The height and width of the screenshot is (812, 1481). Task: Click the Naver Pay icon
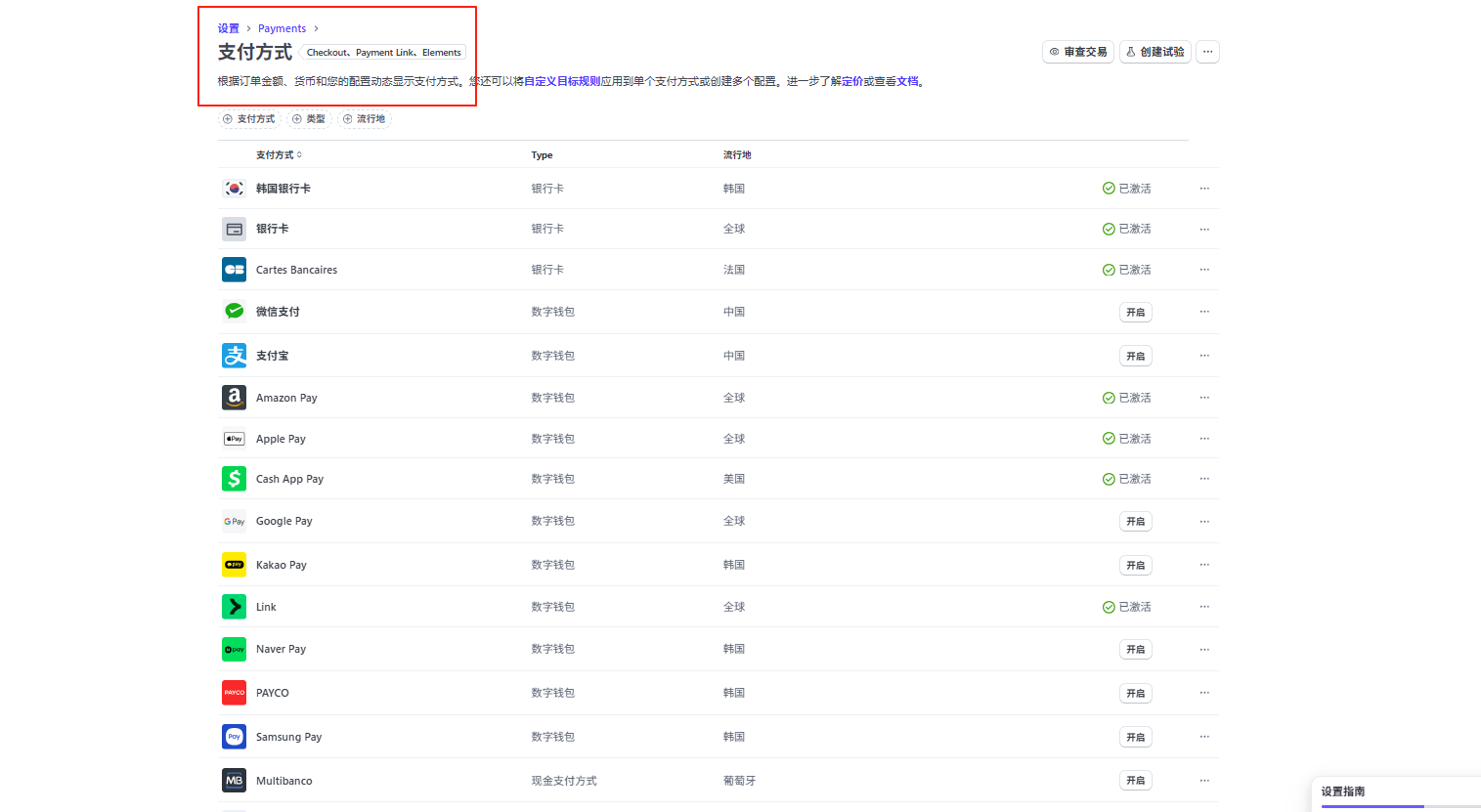tap(234, 649)
